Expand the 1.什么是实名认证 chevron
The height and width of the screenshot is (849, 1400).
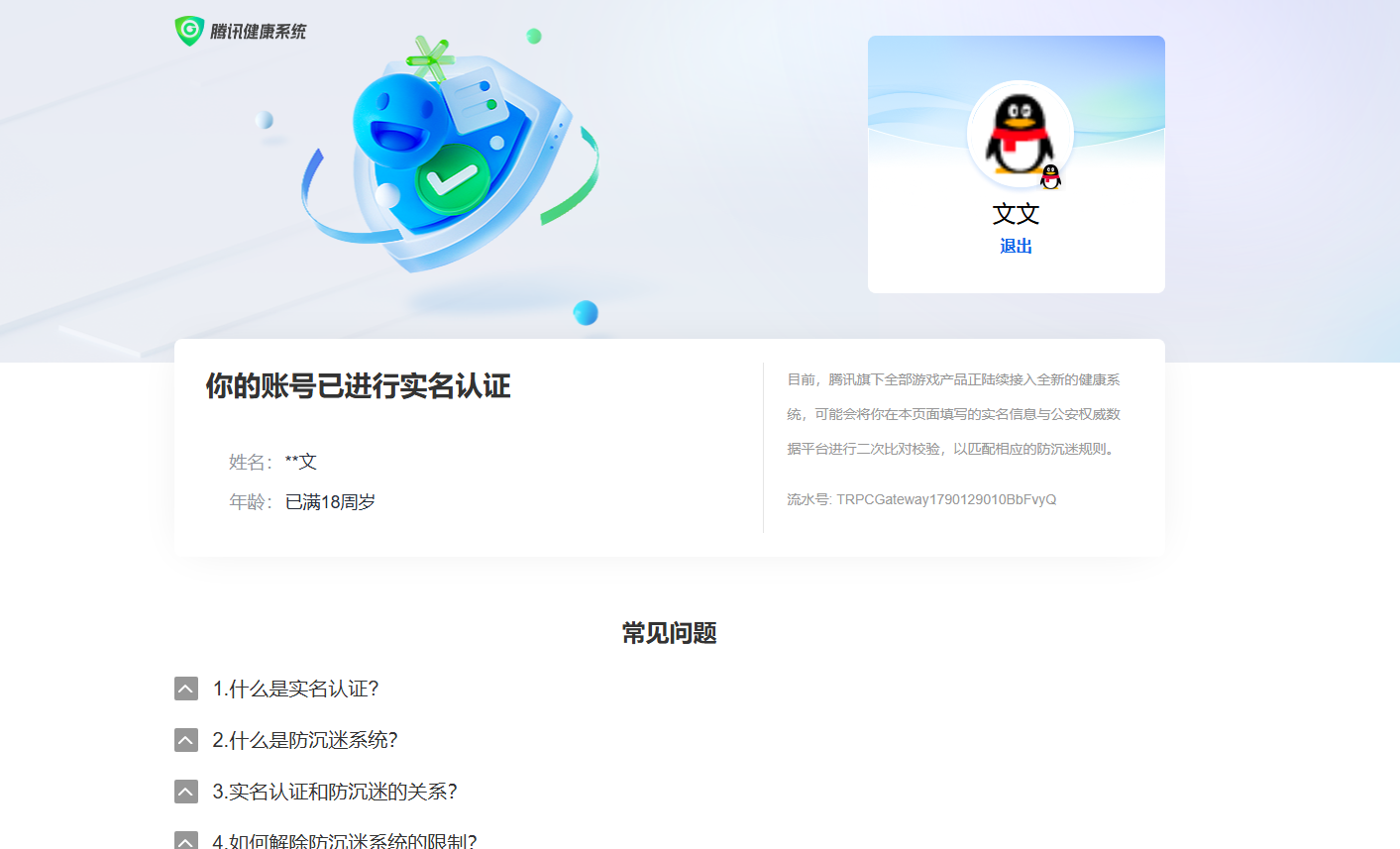click(186, 689)
